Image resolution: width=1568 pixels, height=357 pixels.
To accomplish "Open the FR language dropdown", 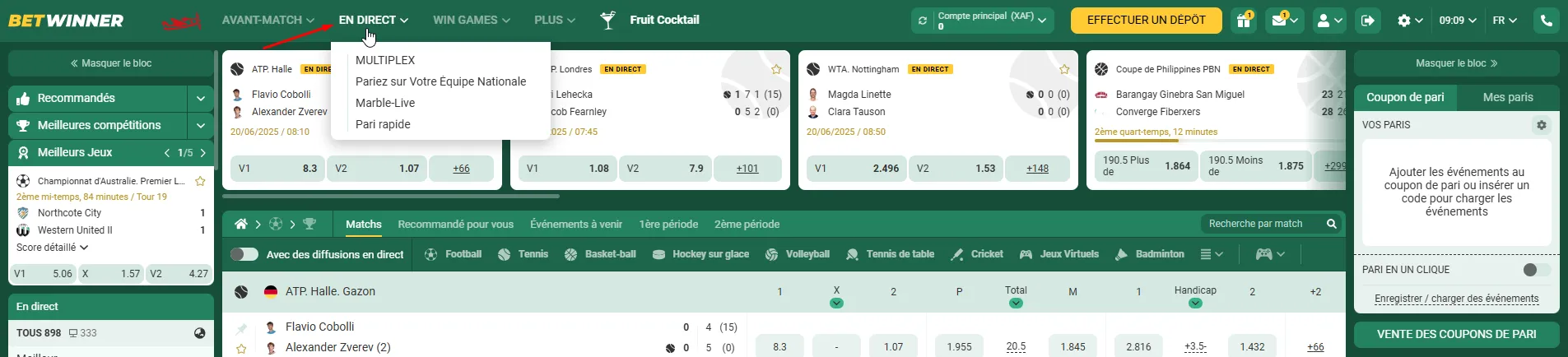I will pos(1505,21).
